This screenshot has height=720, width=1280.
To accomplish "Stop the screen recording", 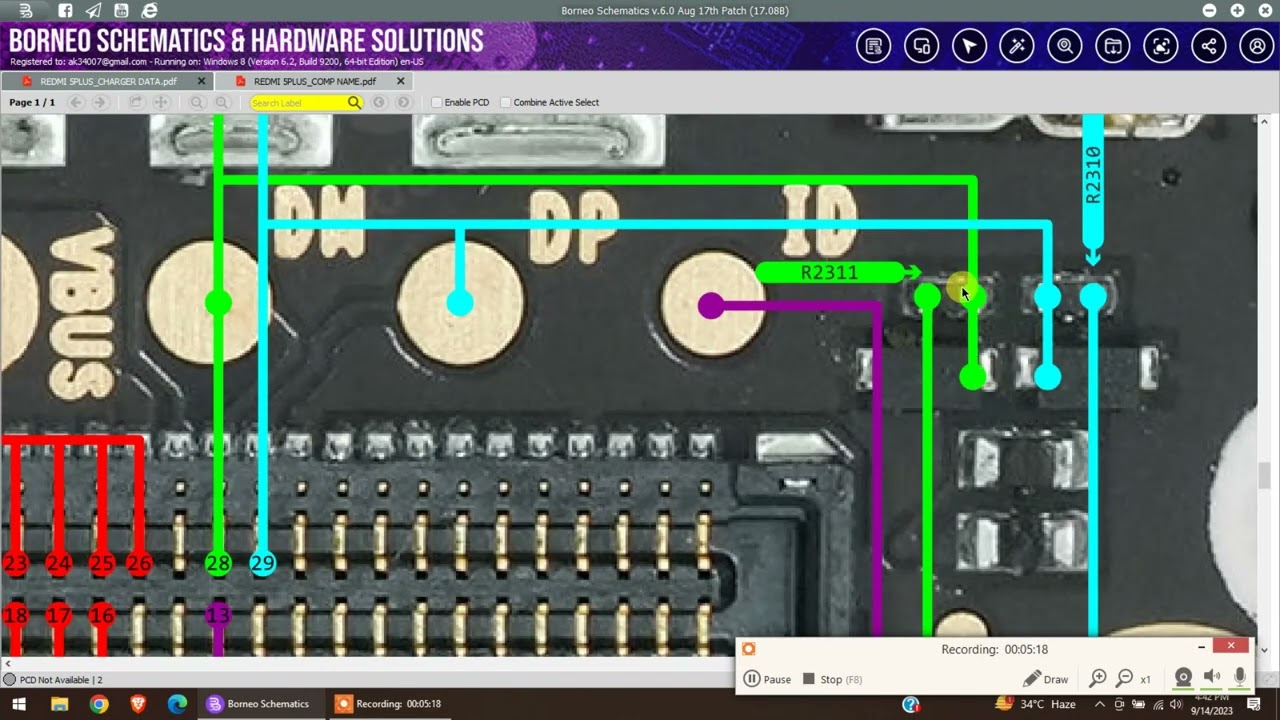I will pyautogui.click(x=832, y=679).
